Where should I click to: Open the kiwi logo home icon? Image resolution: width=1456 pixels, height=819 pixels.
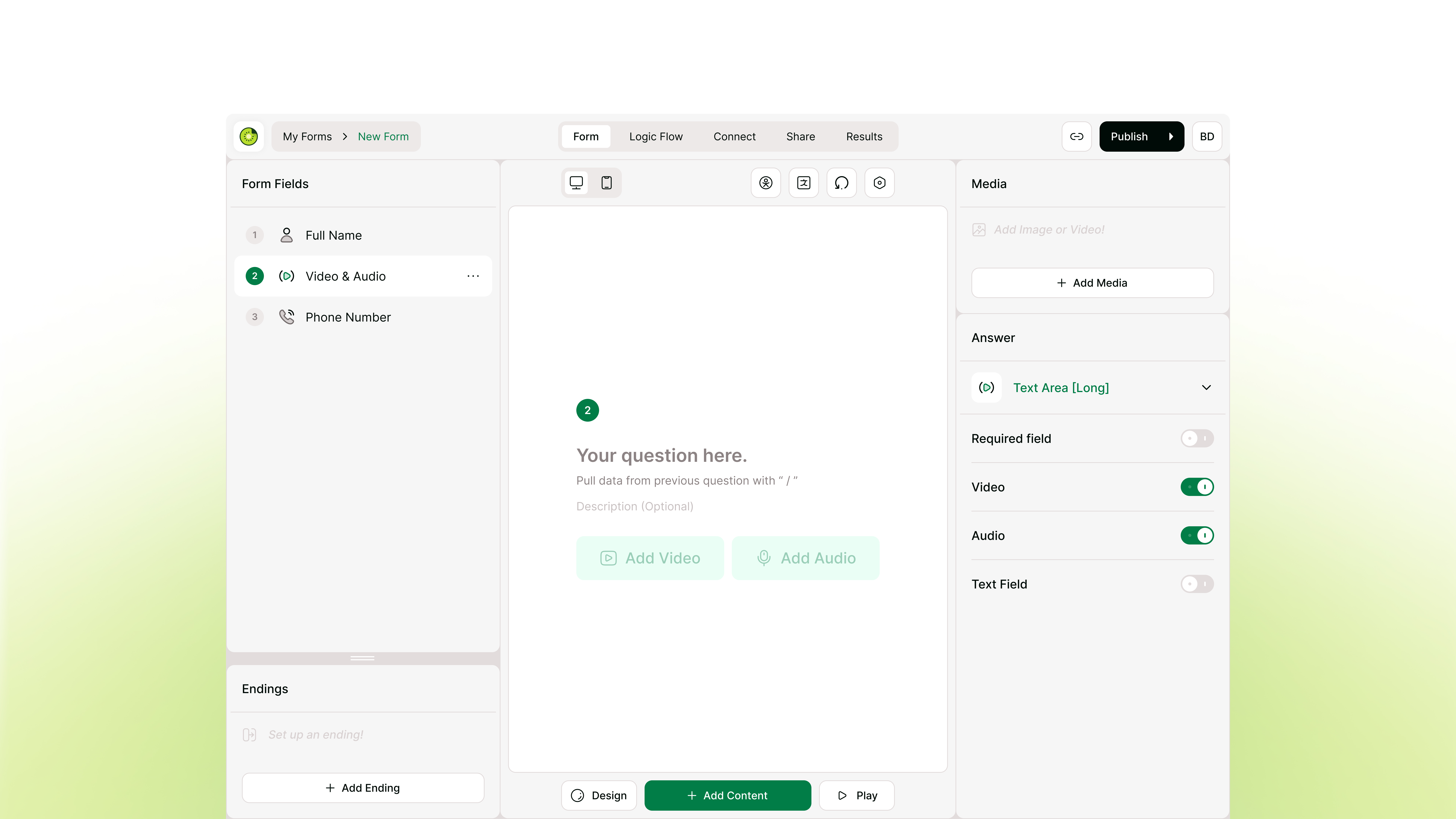pos(249,136)
